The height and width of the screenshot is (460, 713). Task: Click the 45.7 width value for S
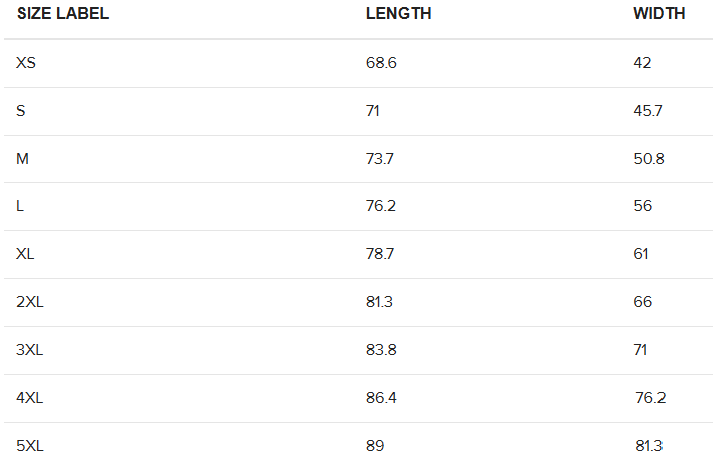648,111
